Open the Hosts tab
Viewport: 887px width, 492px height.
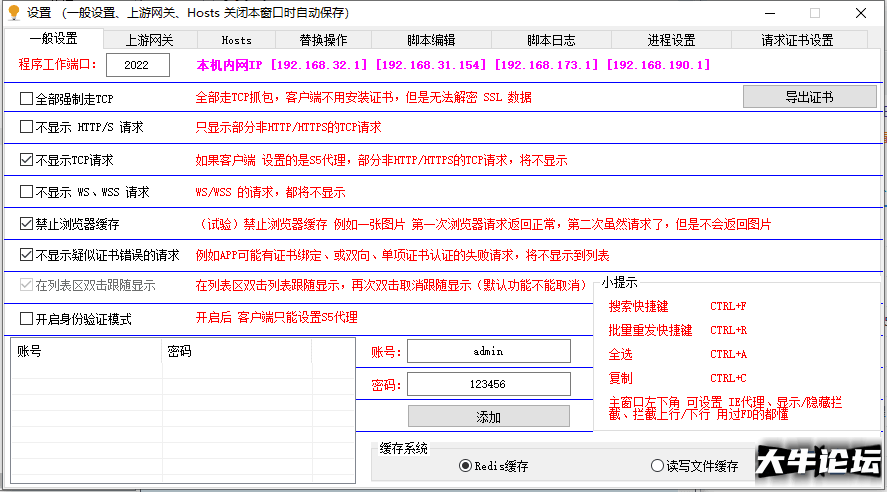236,40
